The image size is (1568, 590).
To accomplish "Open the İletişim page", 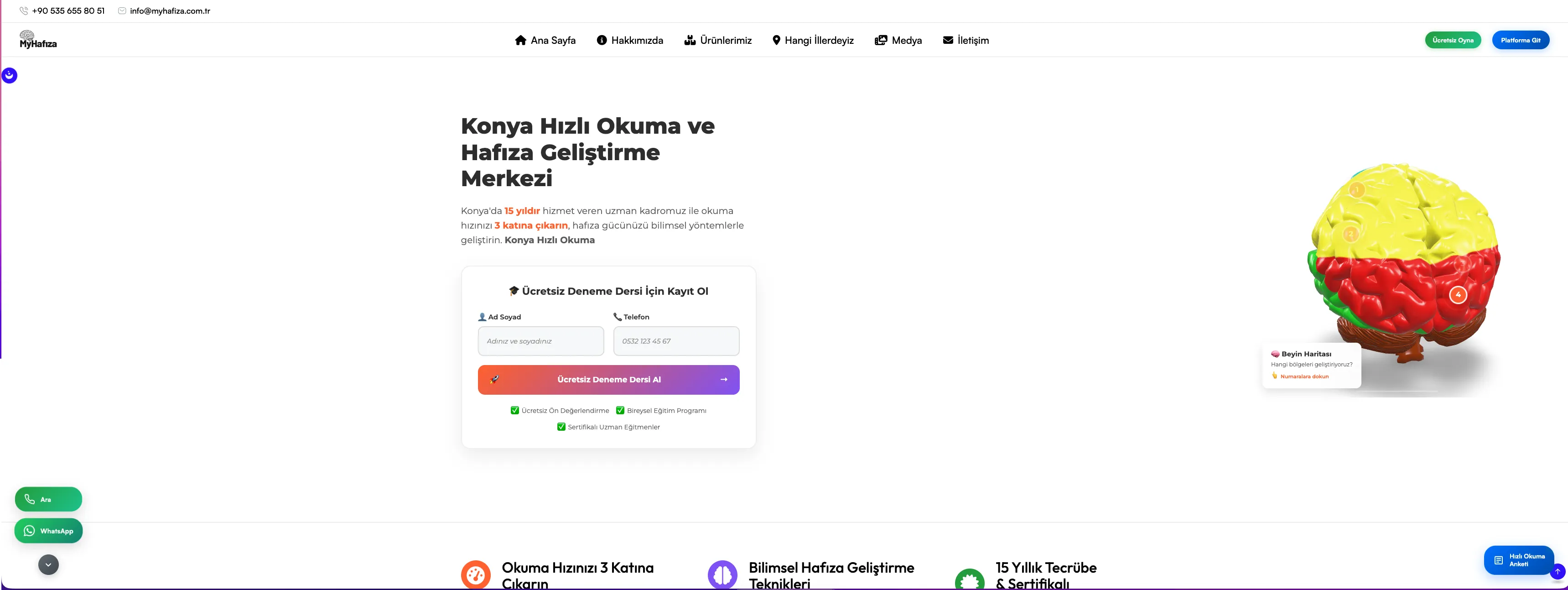I will [966, 40].
